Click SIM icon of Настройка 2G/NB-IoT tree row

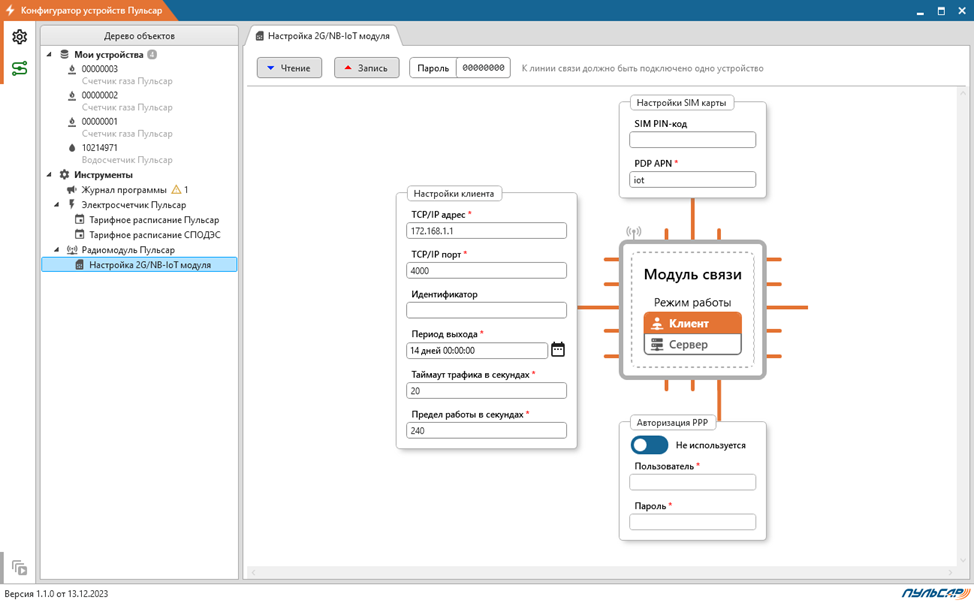coord(80,265)
